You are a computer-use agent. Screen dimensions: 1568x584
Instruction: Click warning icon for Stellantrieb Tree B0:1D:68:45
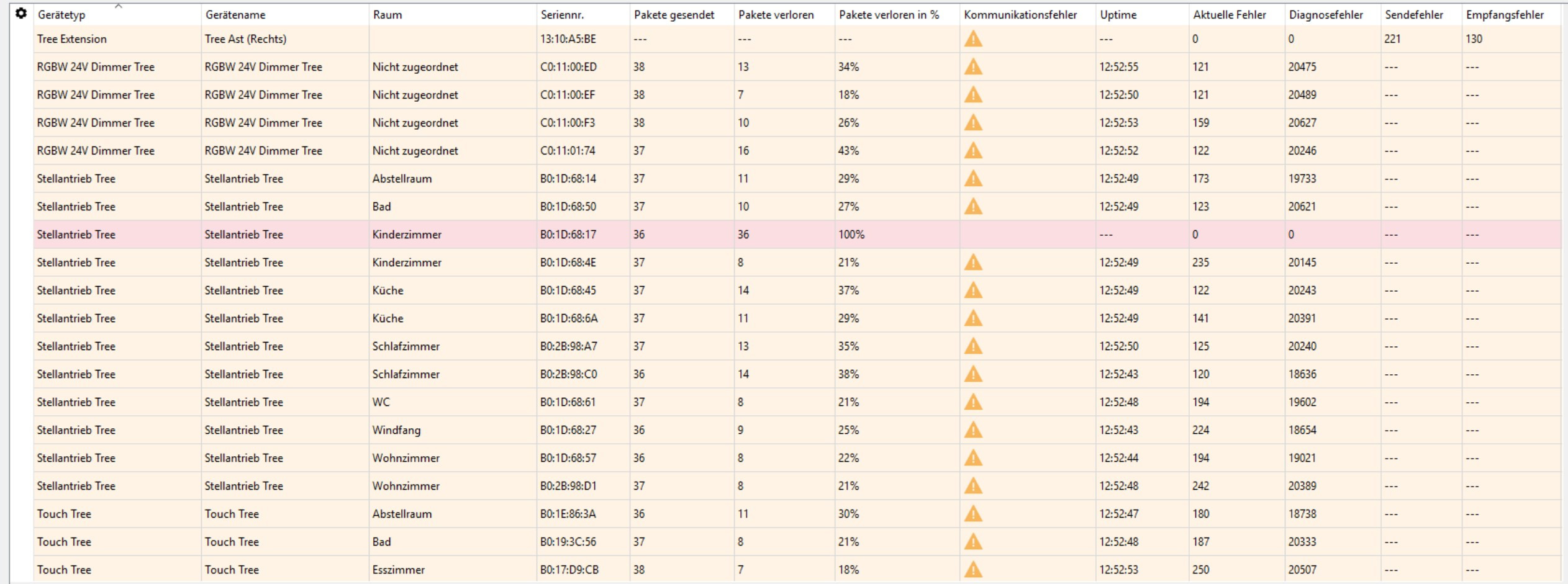(x=973, y=290)
